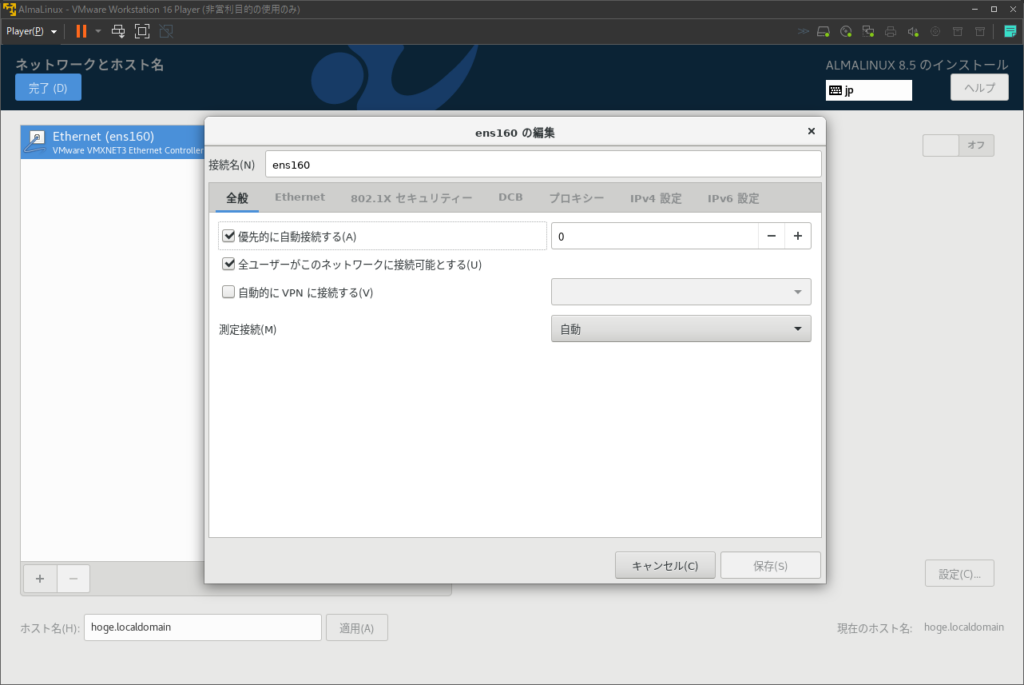
Task: Maximize the VMware Player window
Action: click(x=994, y=9)
